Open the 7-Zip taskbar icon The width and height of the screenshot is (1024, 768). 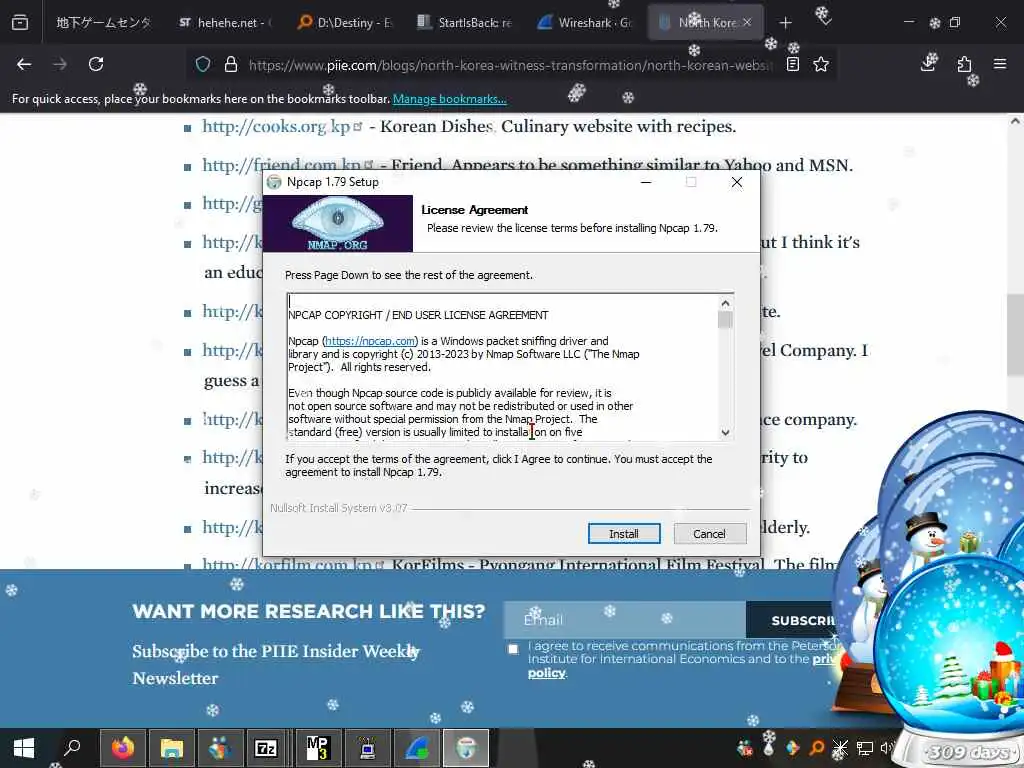click(266, 748)
